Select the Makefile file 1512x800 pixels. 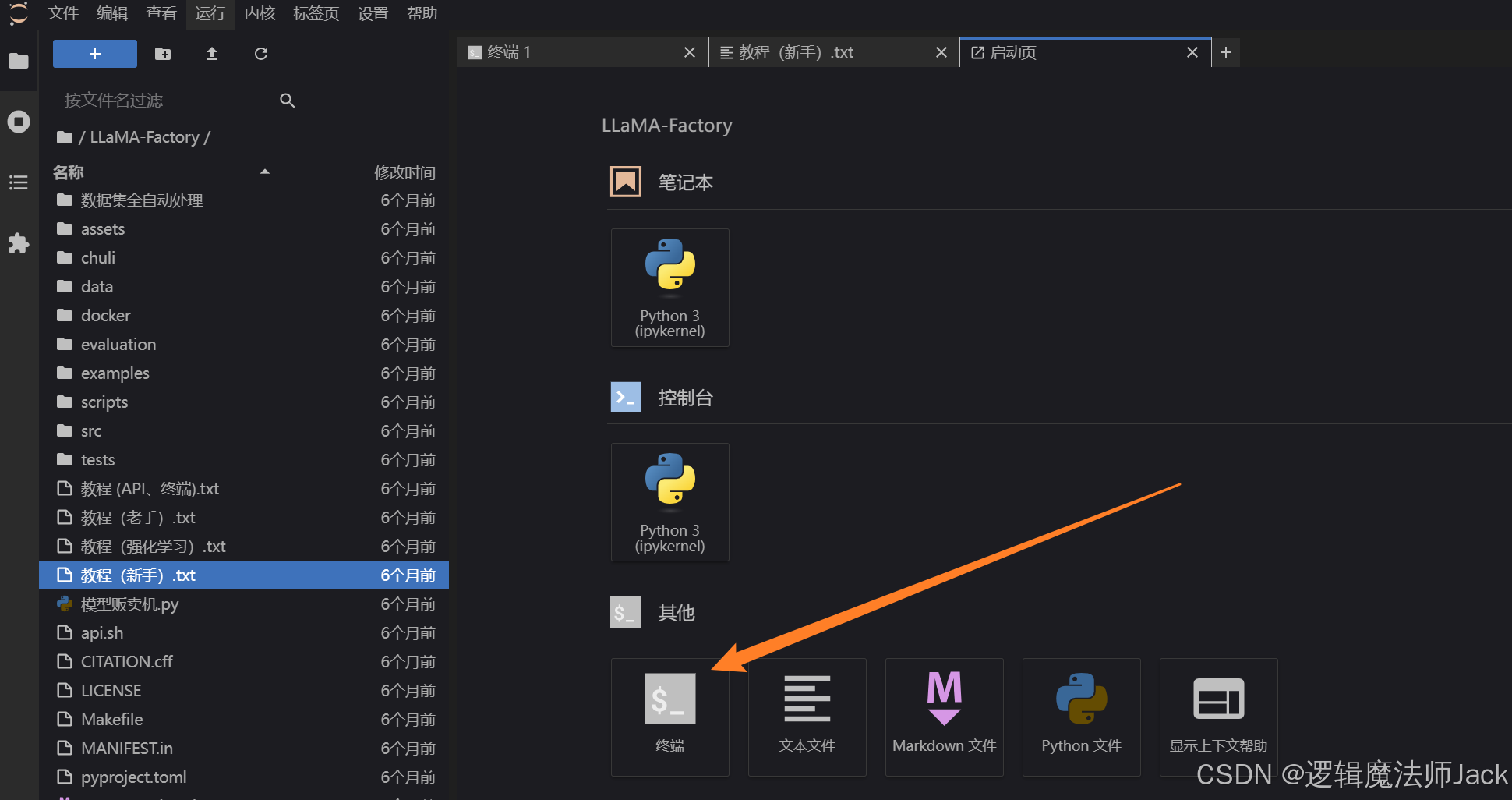pos(244,720)
